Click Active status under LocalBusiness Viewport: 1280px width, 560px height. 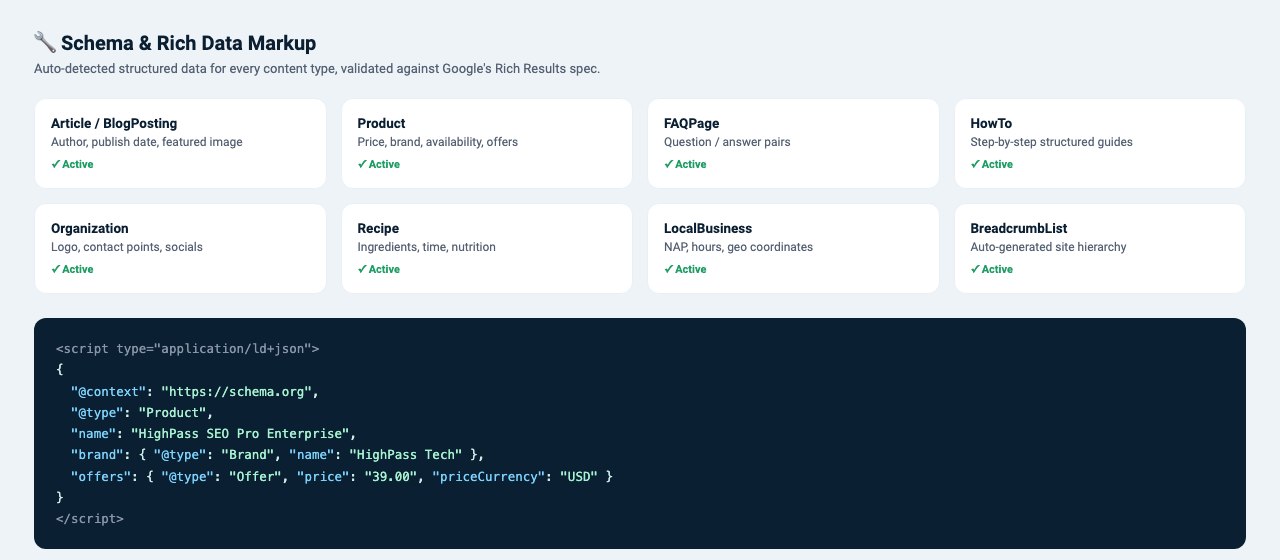tap(685, 269)
